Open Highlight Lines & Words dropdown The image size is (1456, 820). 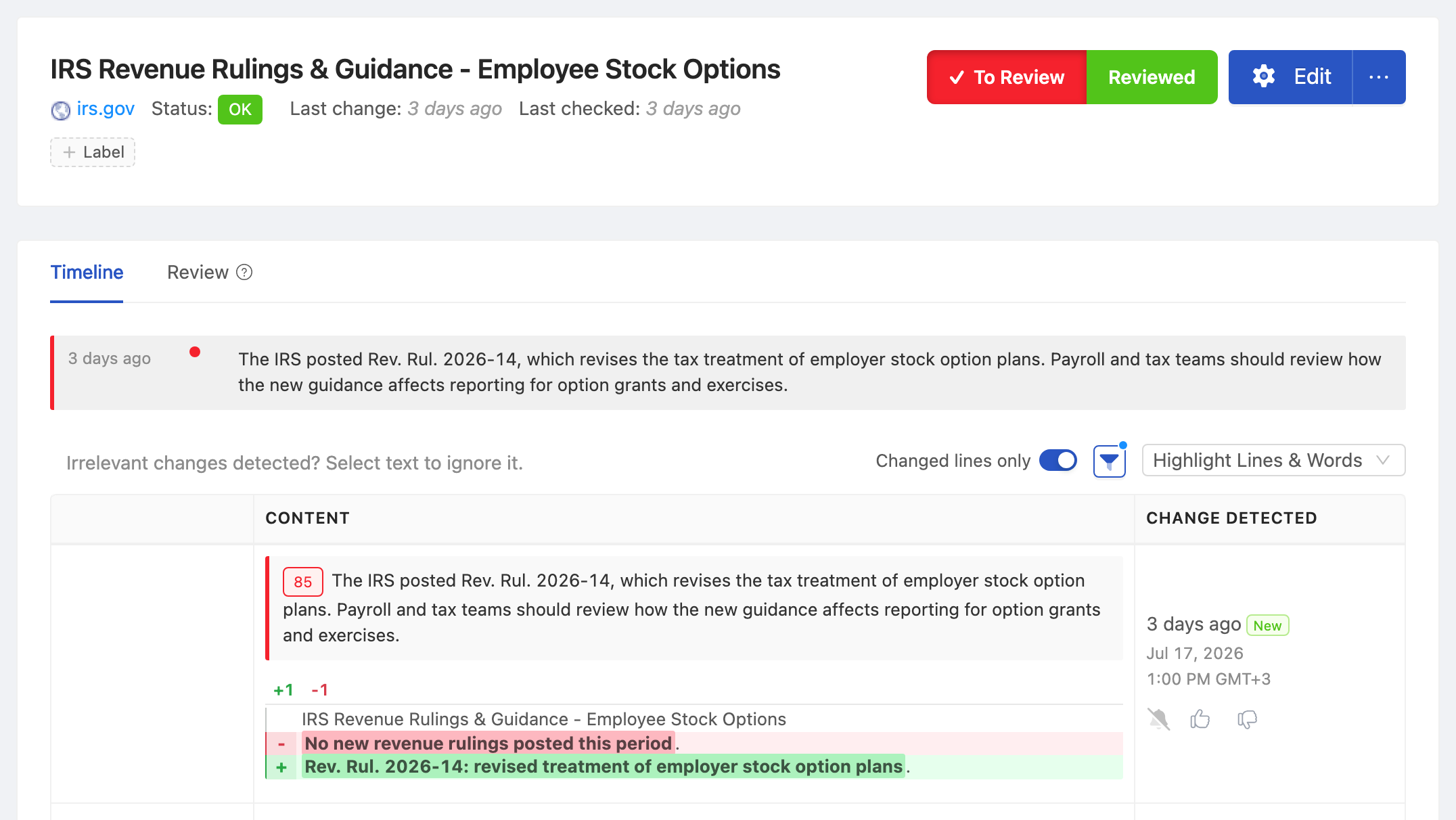(1273, 461)
